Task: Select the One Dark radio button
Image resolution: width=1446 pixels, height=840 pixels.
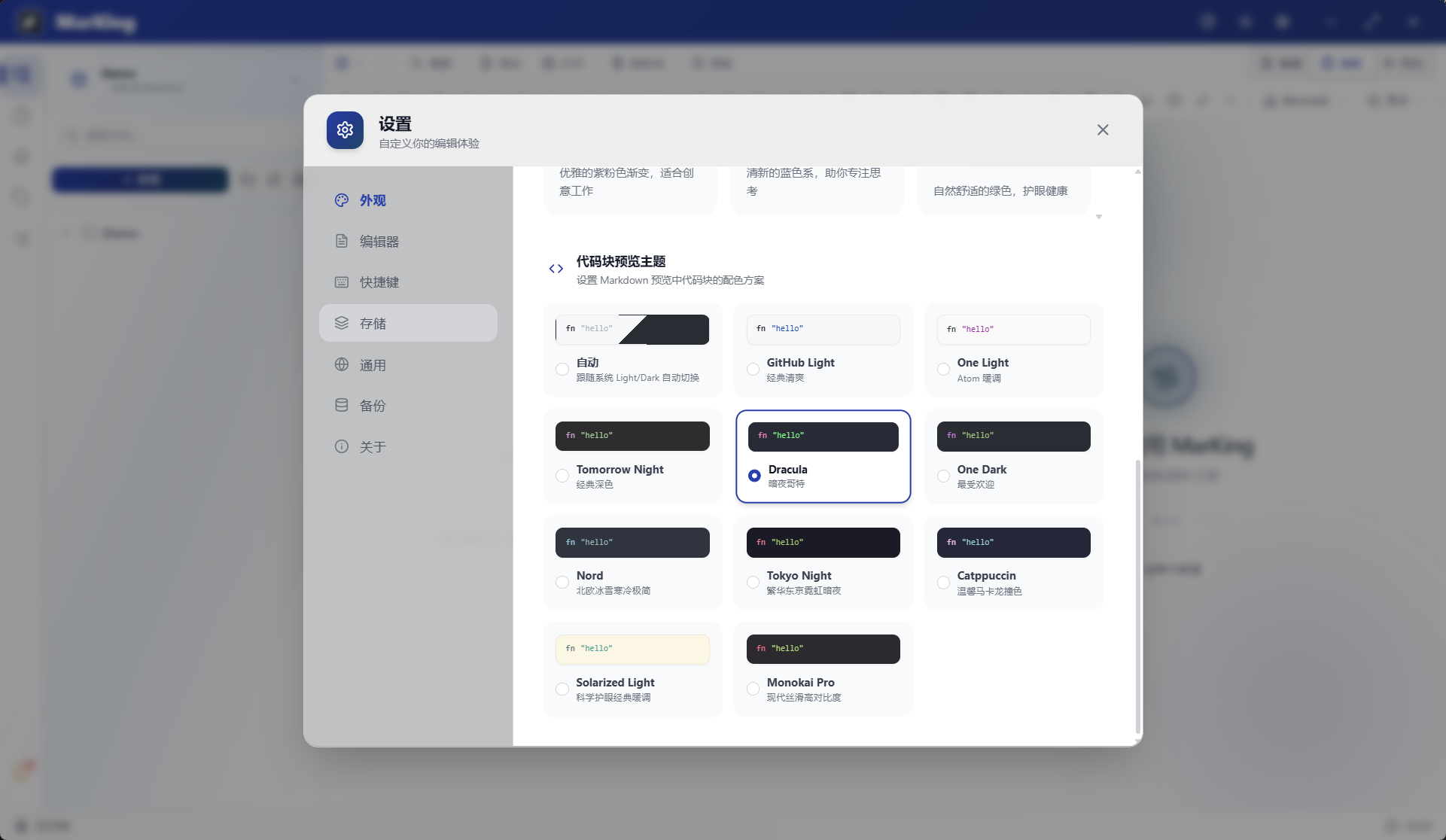Action: click(943, 476)
